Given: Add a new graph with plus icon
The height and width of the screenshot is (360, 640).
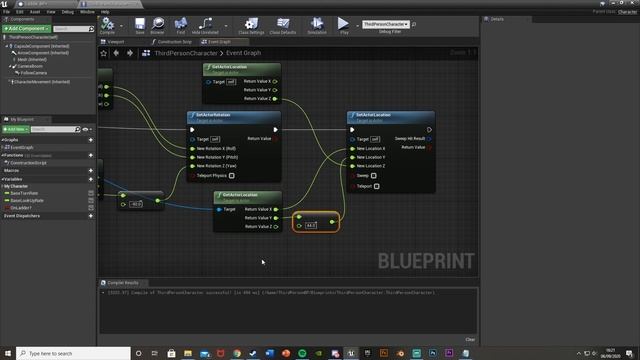Looking at the screenshot, I should [91, 140].
